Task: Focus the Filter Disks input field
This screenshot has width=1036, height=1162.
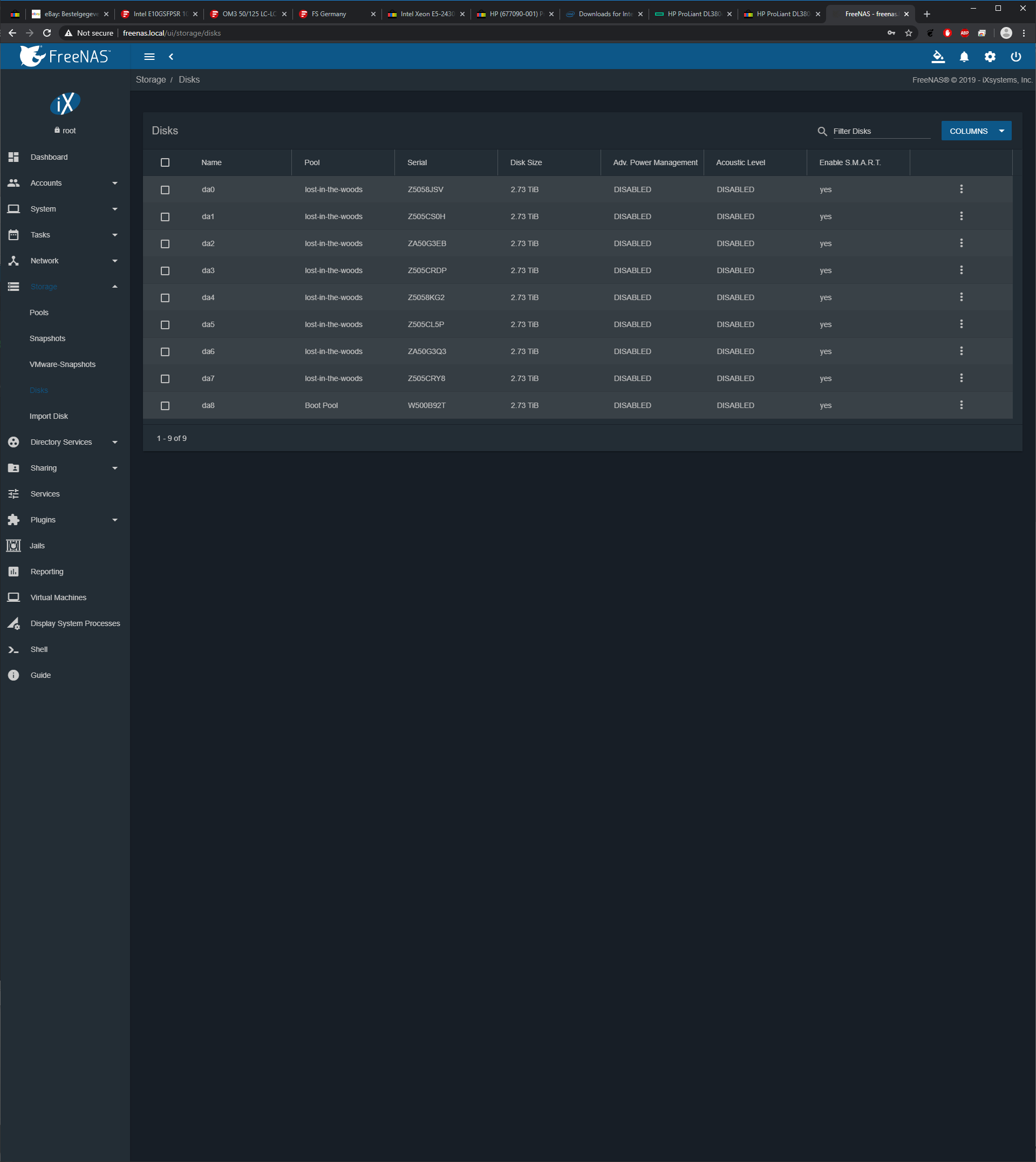Action: [881, 131]
